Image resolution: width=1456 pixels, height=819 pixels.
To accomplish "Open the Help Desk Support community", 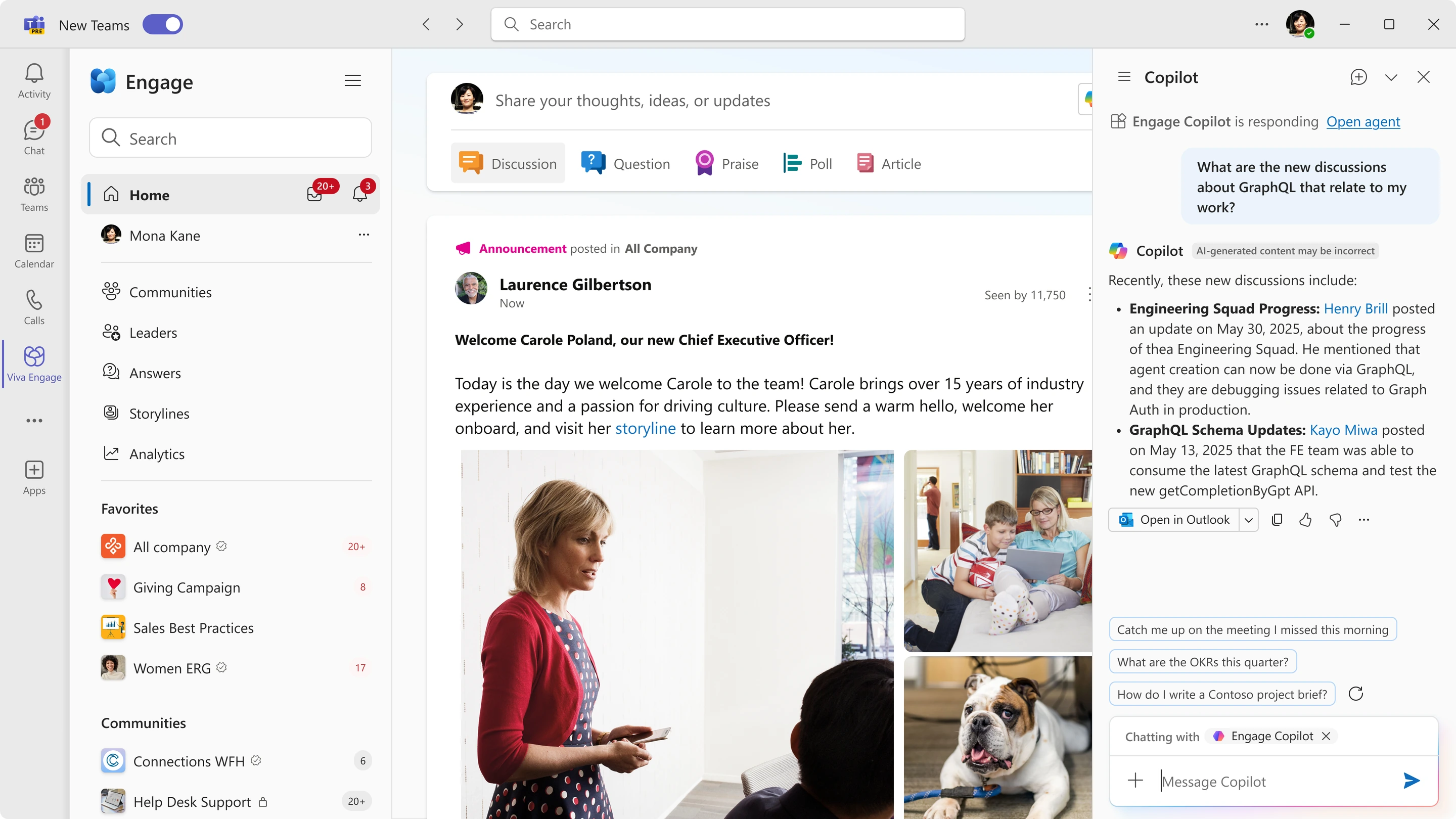I will coord(236,801).
